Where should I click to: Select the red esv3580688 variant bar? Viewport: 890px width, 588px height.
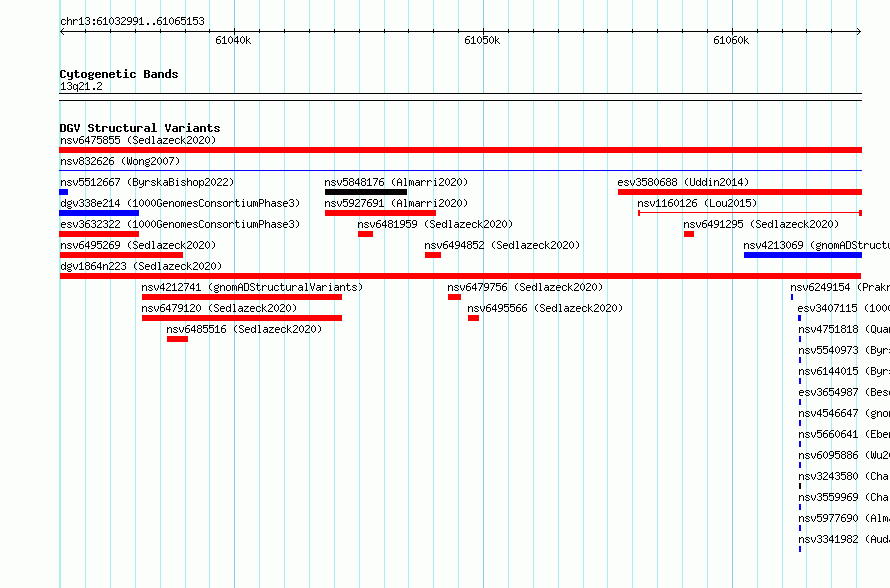click(x=740, y=192)
